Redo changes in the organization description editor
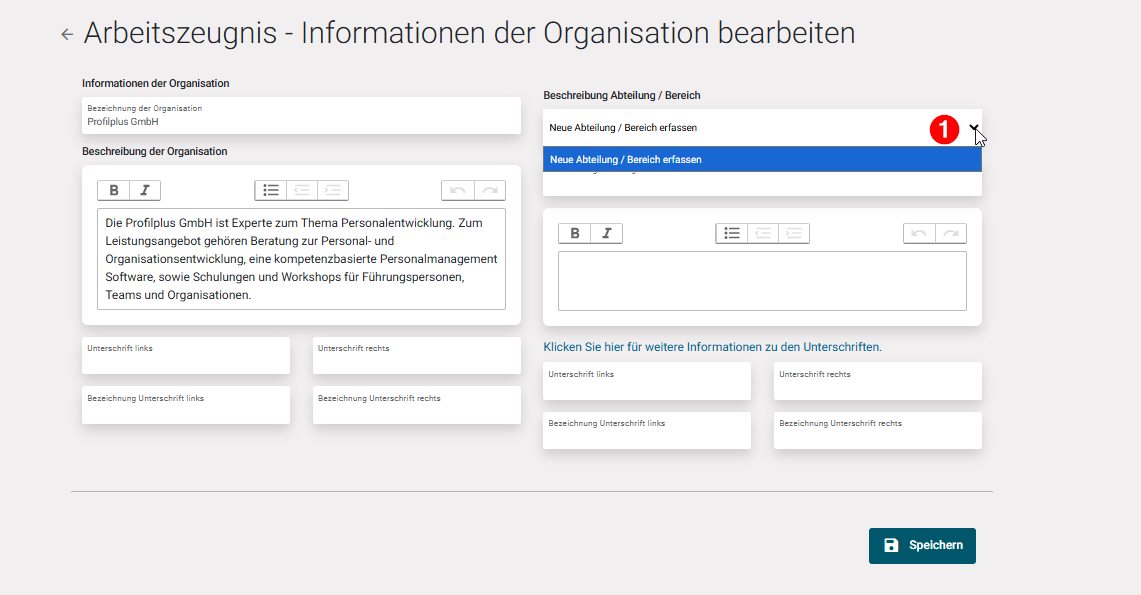Viewport: 1141px width, 595px height. point(489,190)
